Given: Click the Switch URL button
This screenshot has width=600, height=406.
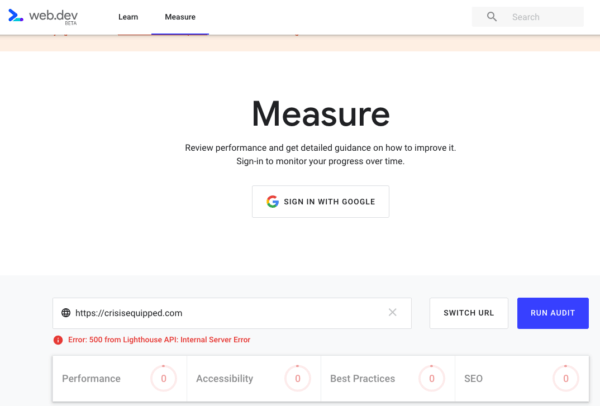Looking at the screenshot, I should (469, 313).
